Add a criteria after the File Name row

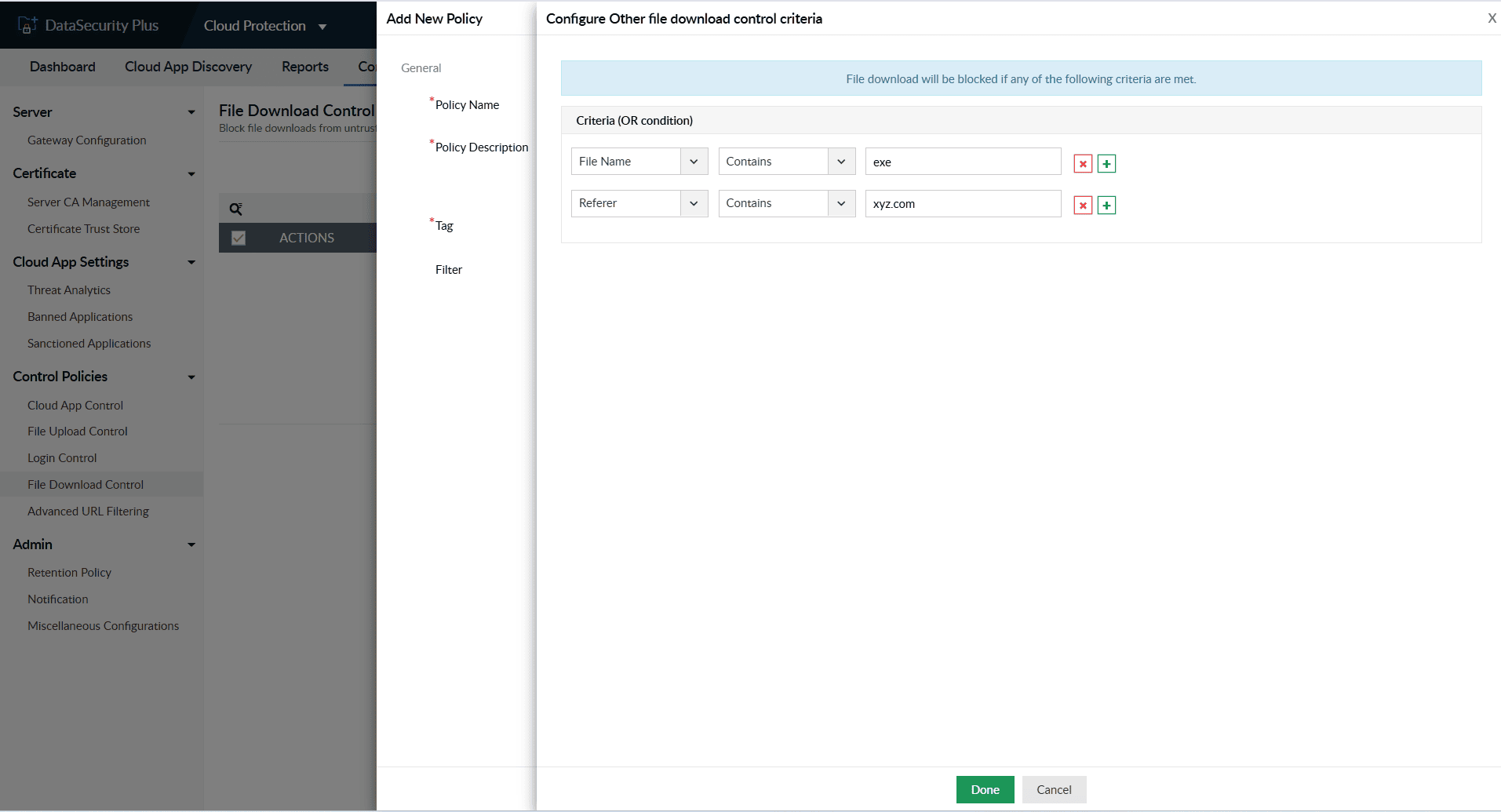point(1106,163)
